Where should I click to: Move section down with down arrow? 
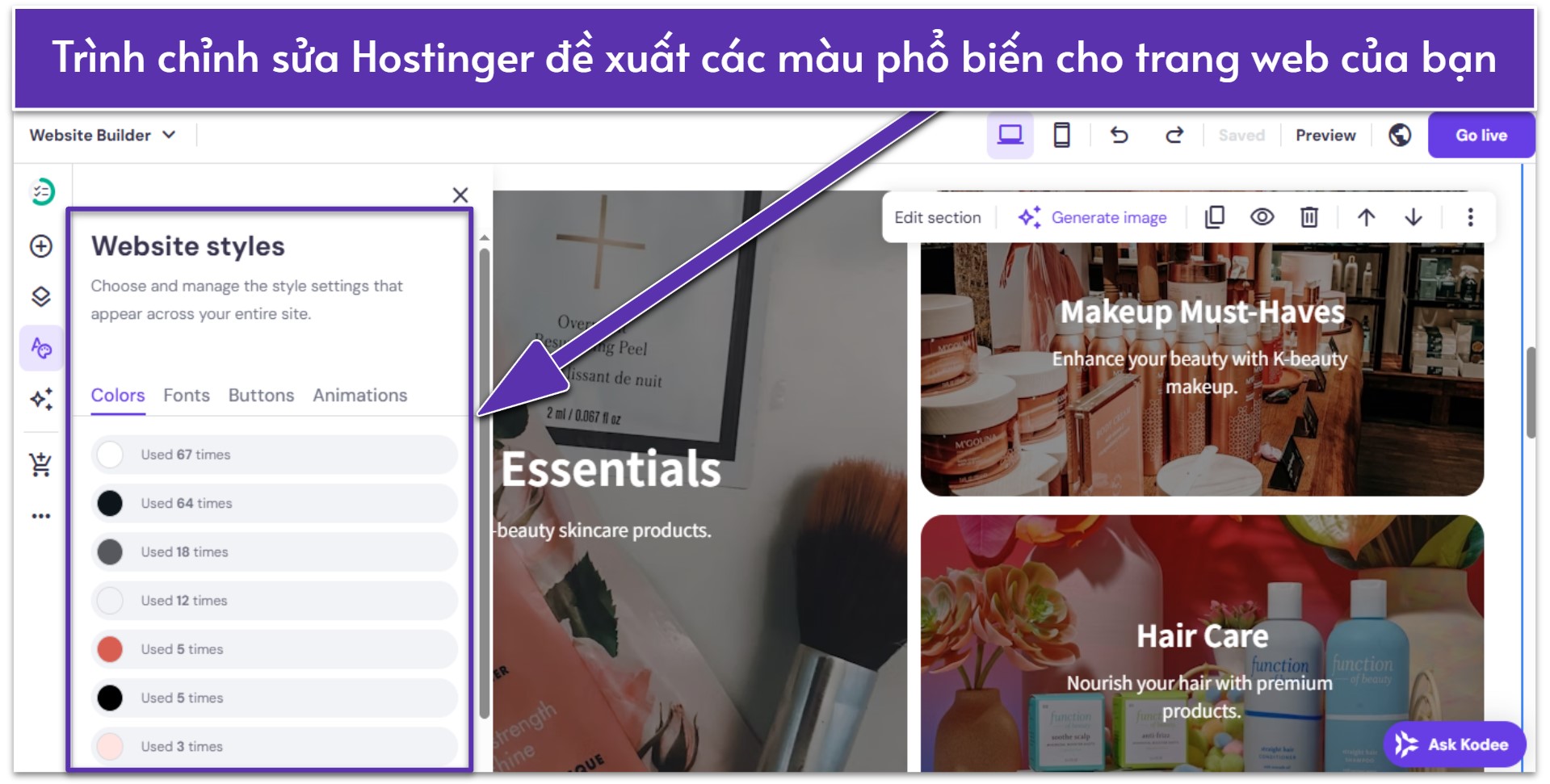tap(1413, 217)
